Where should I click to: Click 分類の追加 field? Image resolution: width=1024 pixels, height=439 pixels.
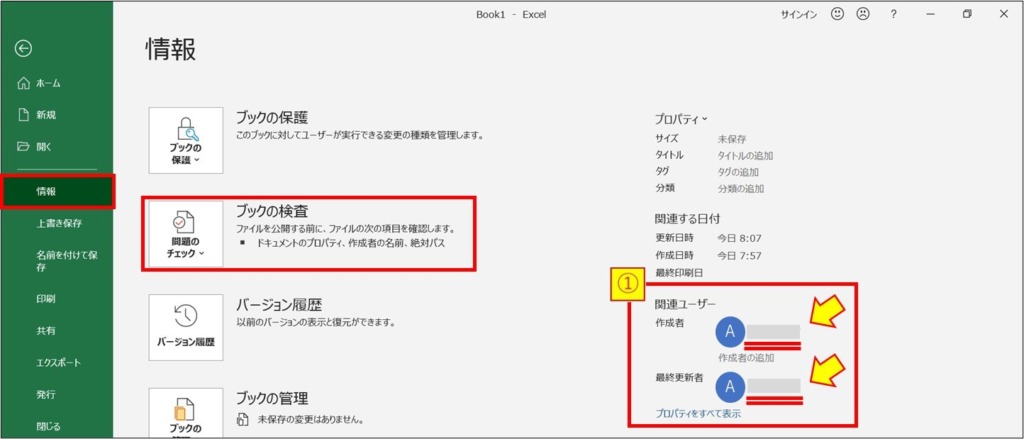point(741,188)
